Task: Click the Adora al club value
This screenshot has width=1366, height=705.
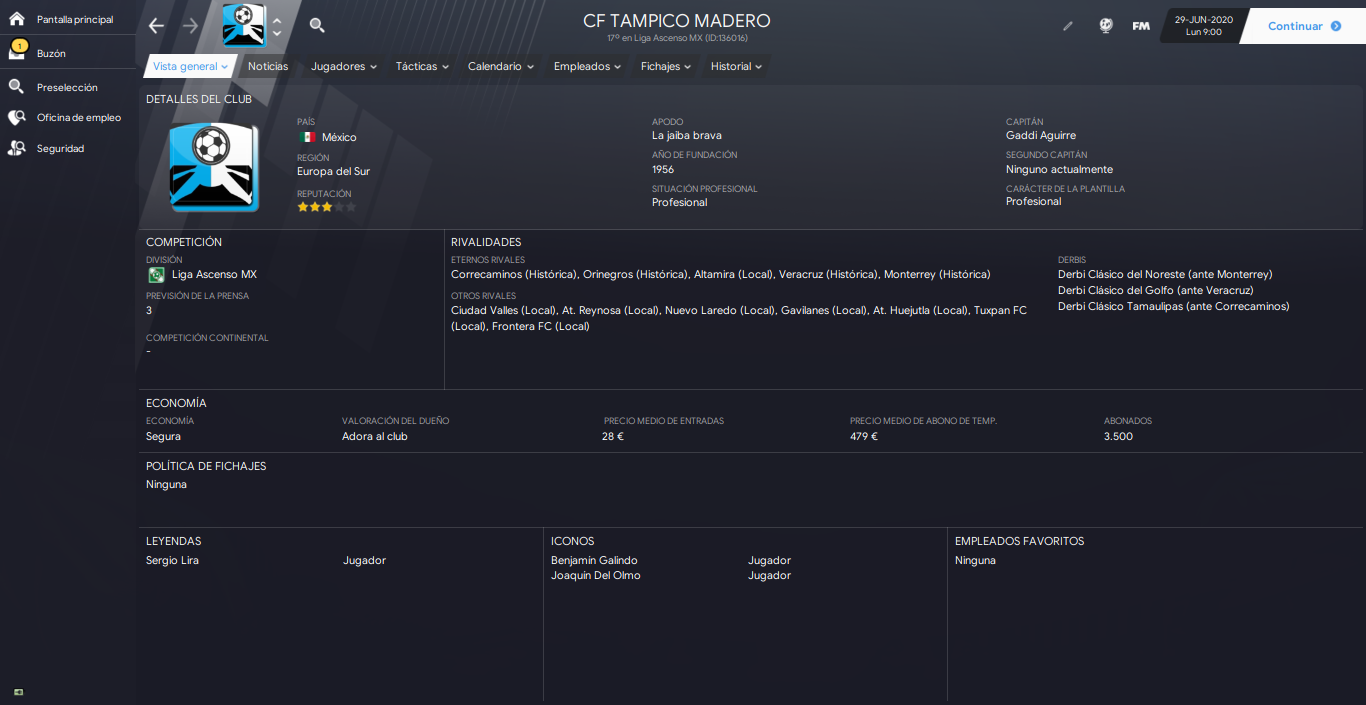Action: [x=375, y=436]
